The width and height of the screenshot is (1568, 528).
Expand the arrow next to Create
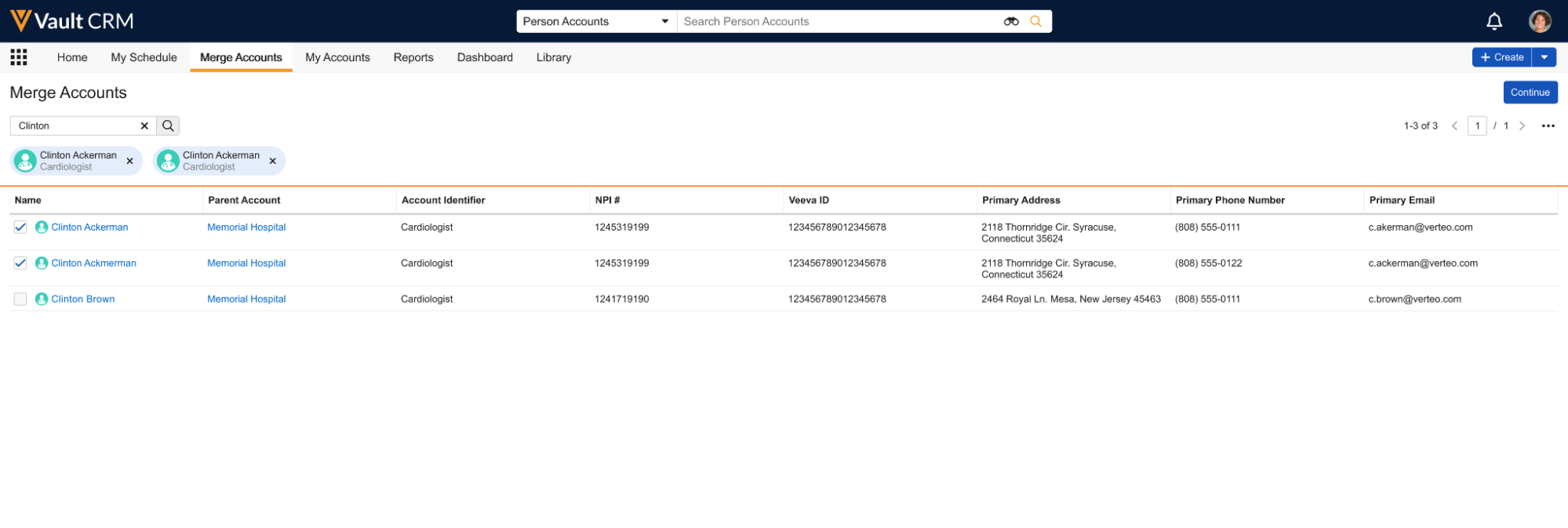1544,57
